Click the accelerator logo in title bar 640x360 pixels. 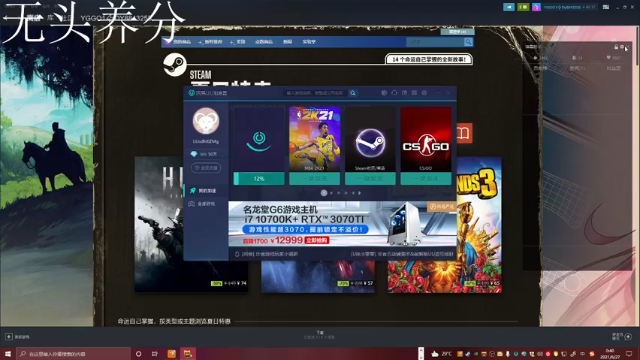point(191,93)
